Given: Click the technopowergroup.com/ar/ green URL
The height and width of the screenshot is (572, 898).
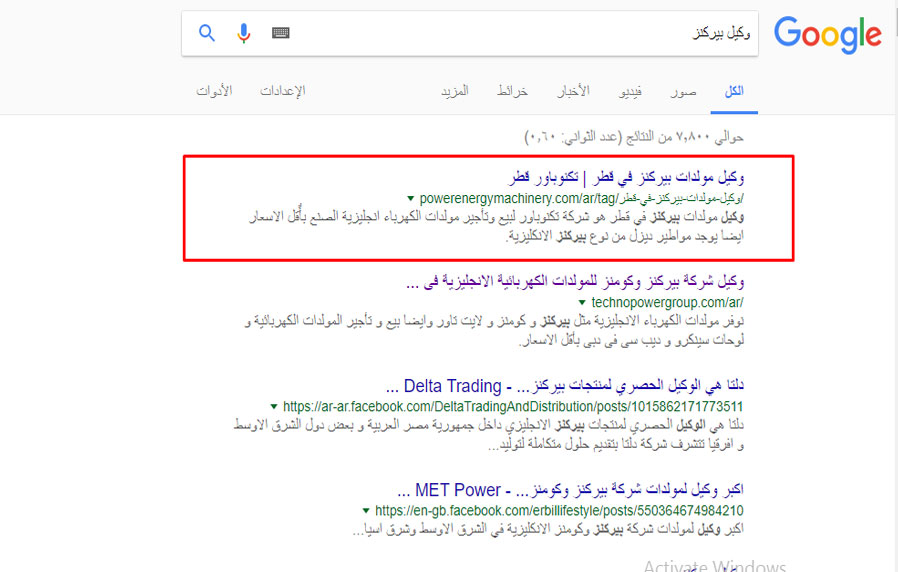Looking at the screenshot, I should click(667, 302).
